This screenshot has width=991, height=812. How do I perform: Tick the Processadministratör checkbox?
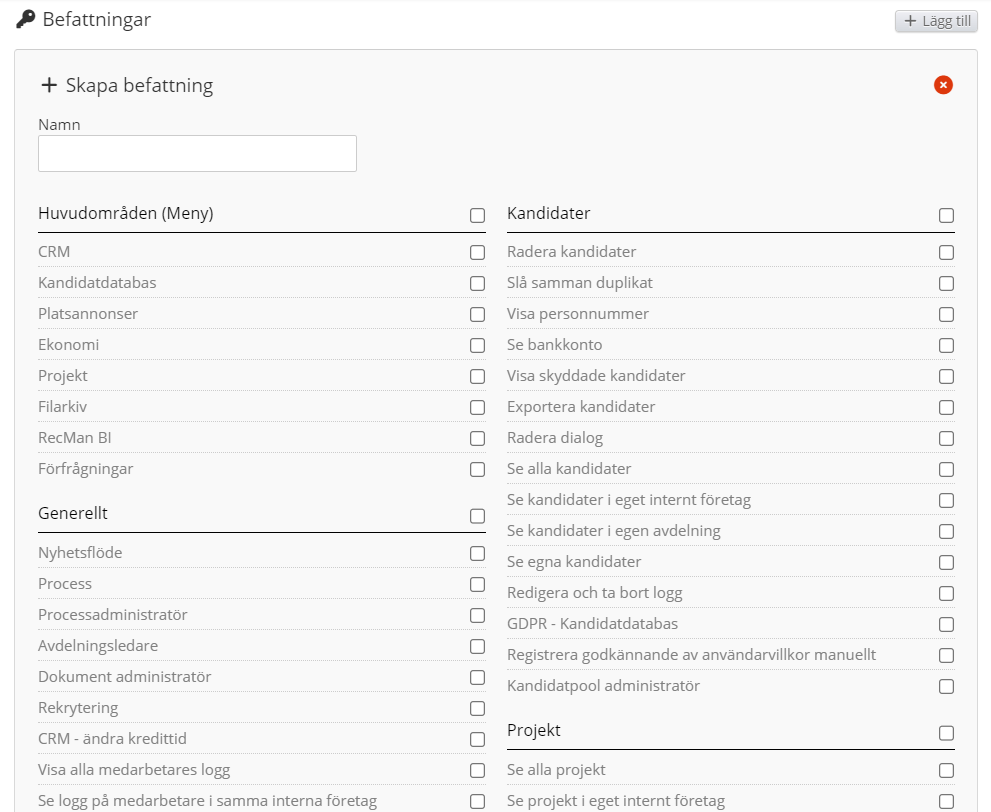tap(477, 616)
